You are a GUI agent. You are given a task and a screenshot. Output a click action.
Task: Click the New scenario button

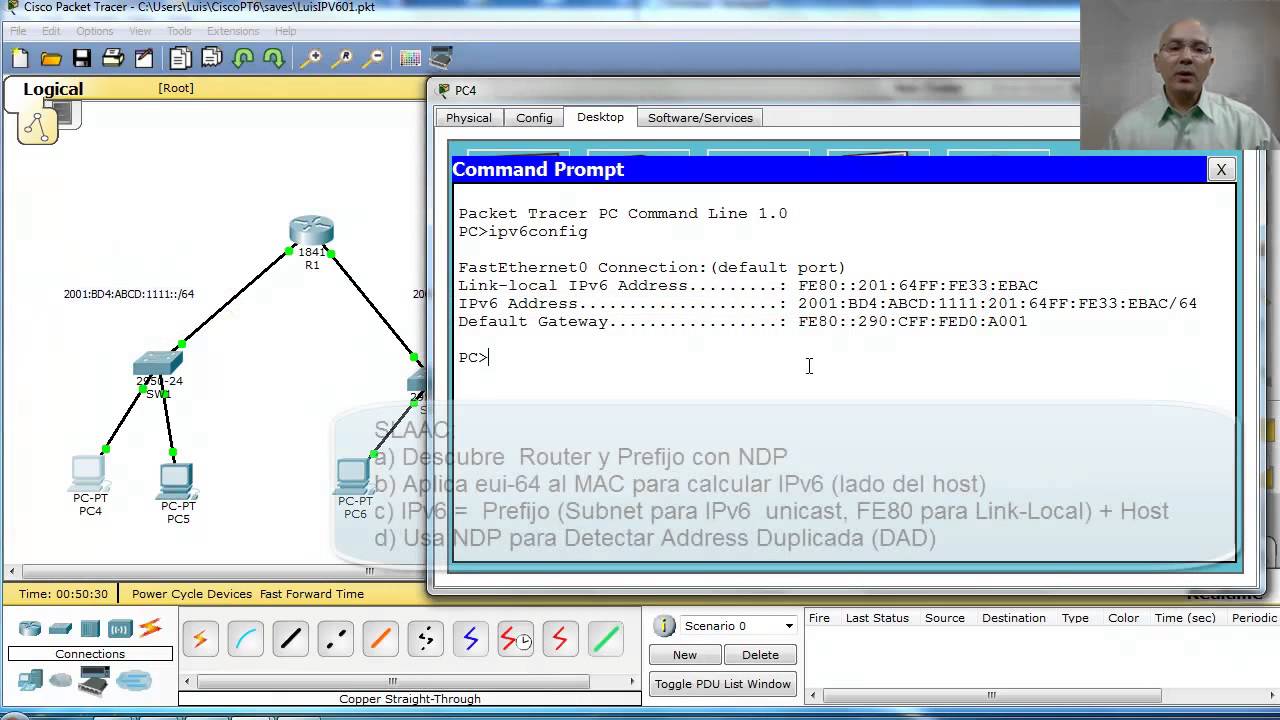click(x=685, y=655)
